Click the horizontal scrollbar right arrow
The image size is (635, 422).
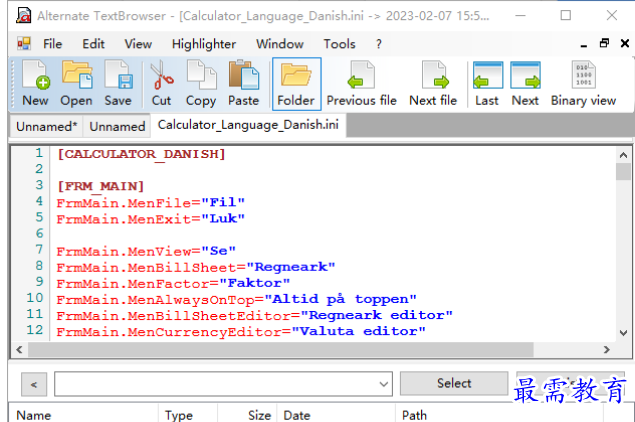click(606, 350)
